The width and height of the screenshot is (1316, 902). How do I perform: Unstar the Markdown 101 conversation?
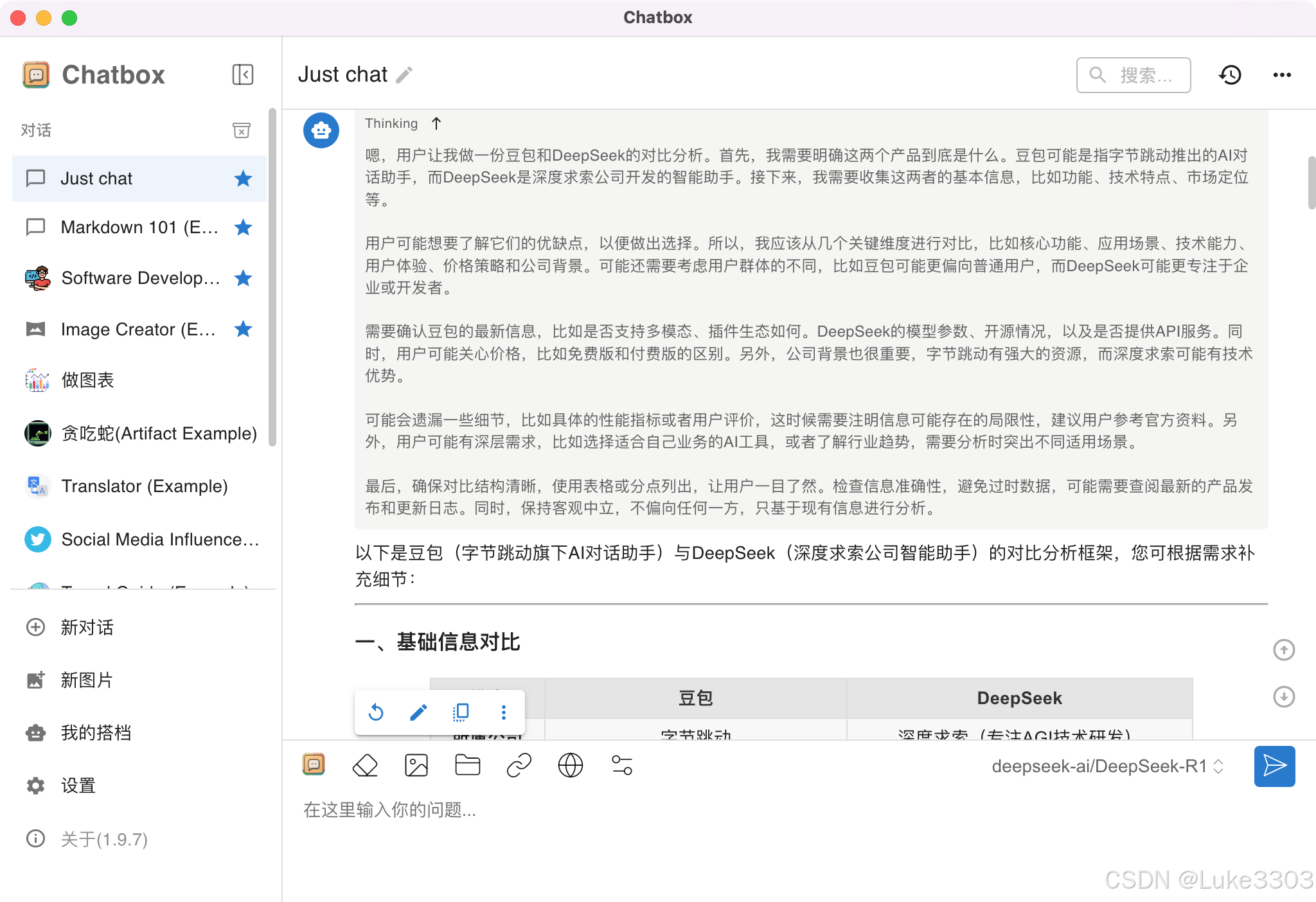(x=243, y=227)
